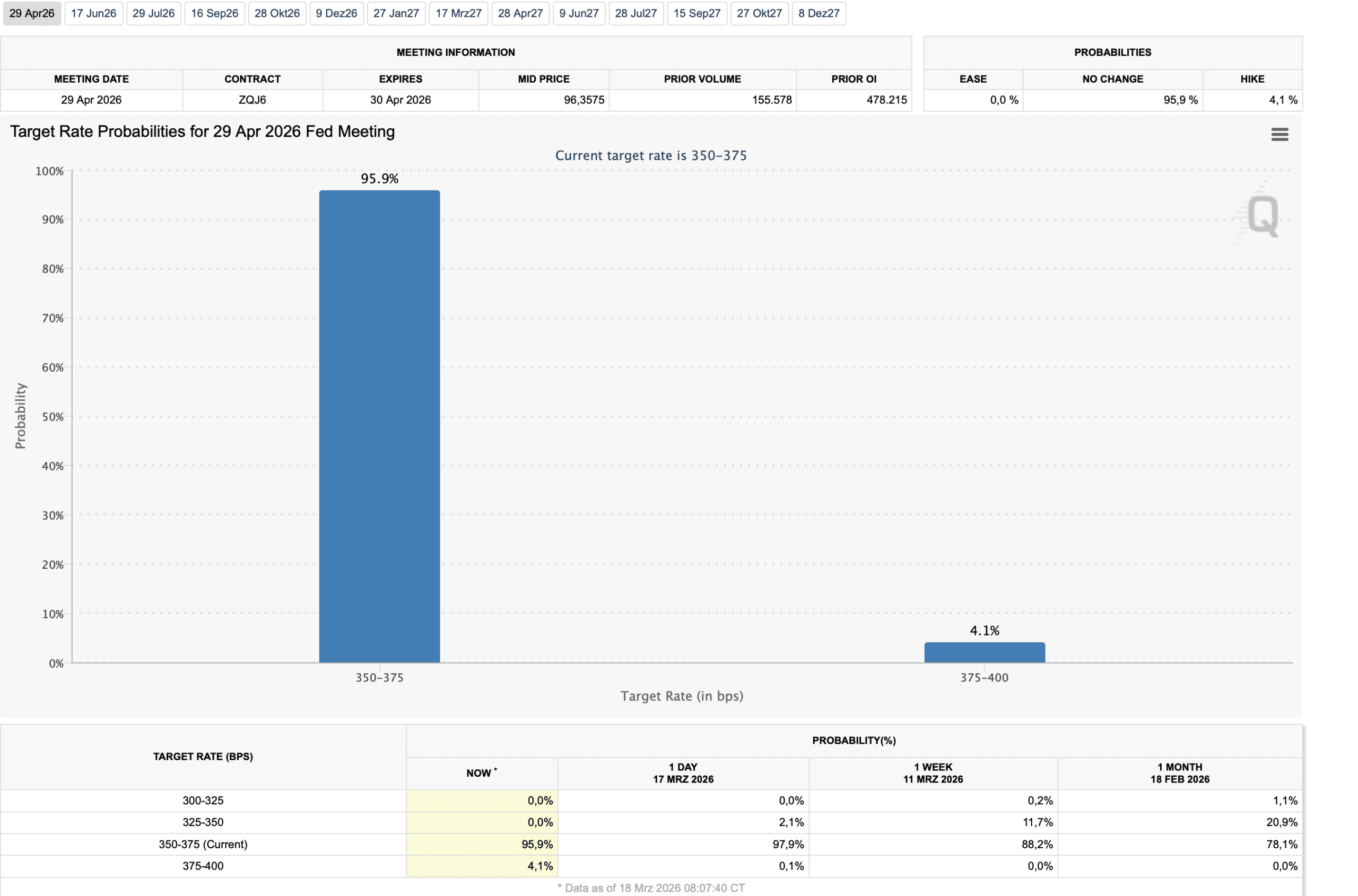Select the 15 Sep27 meeting tab

697,13
